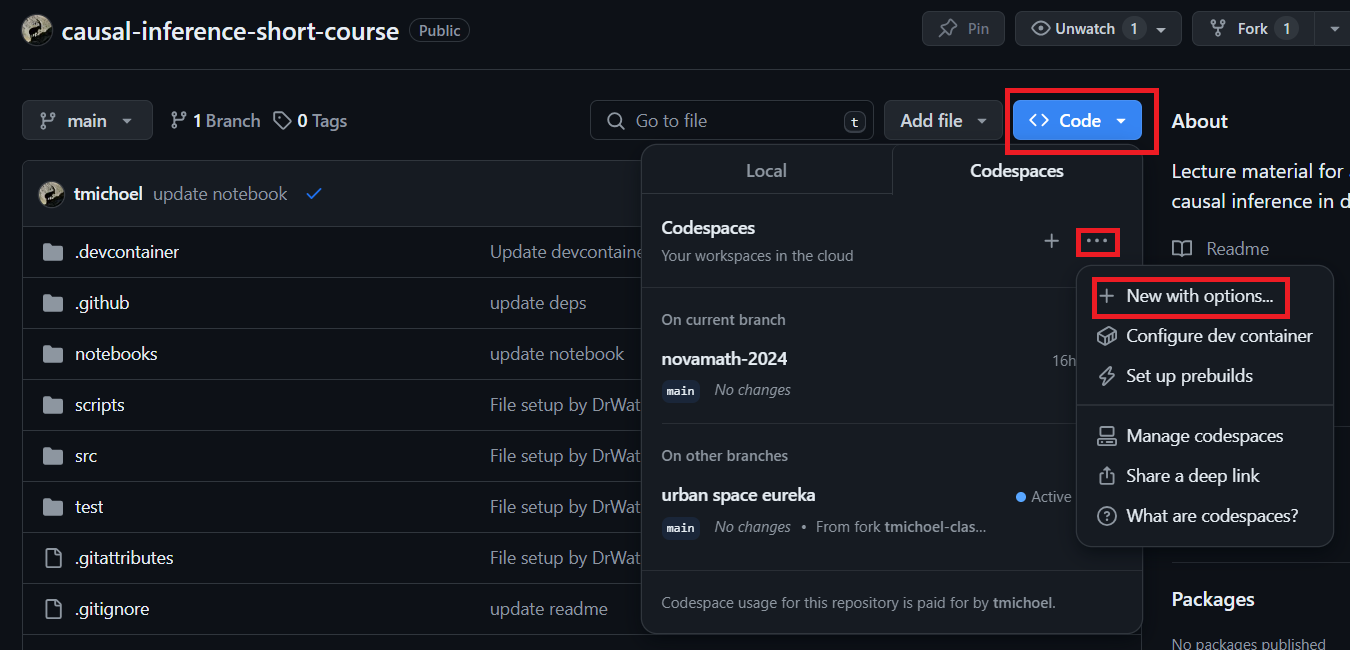The height and width of the screenshot is (650, 1350).
Task: Click the tmichoel commit author name
Action: (x=108, y=194)
